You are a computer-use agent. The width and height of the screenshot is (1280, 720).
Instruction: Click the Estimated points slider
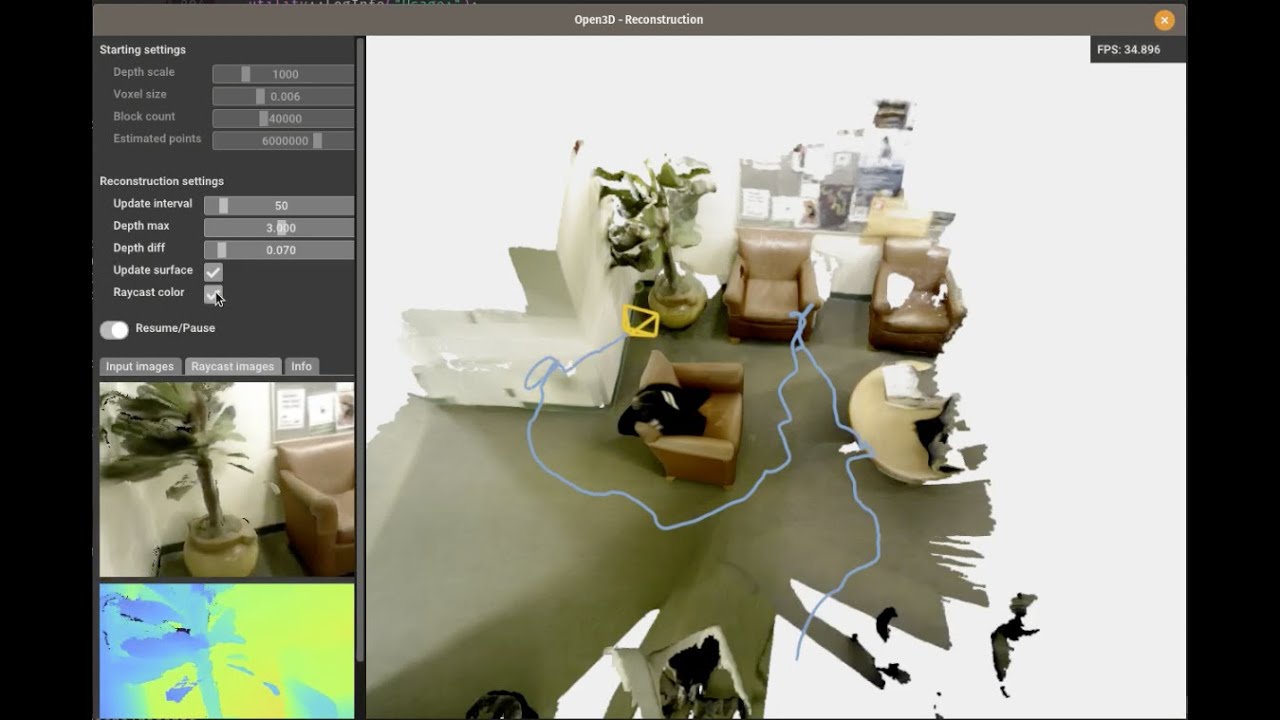tap(283, 141)
